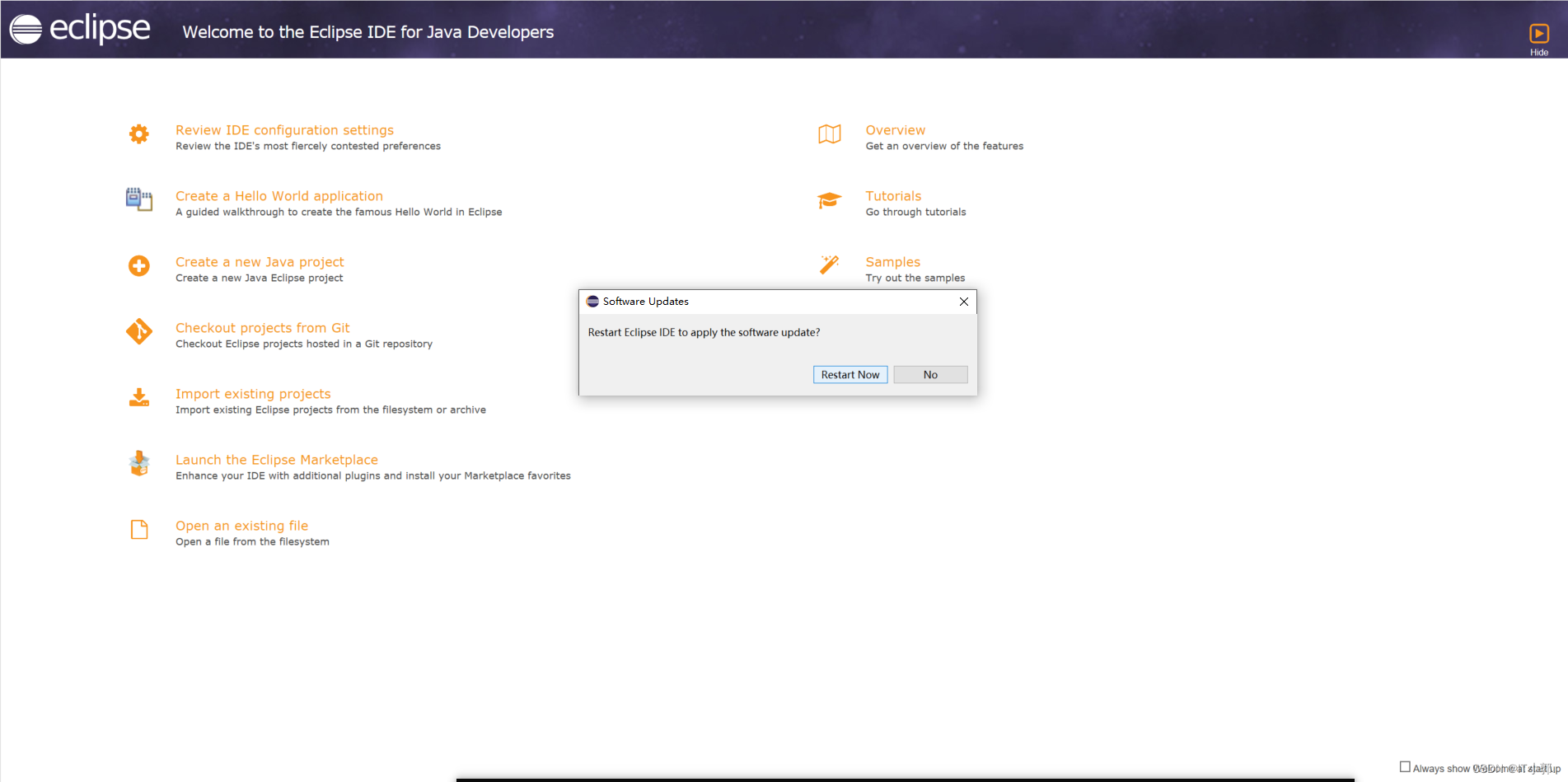
Task: Click the Eclipse Marketplace box icon
Action: pos(139,463)
